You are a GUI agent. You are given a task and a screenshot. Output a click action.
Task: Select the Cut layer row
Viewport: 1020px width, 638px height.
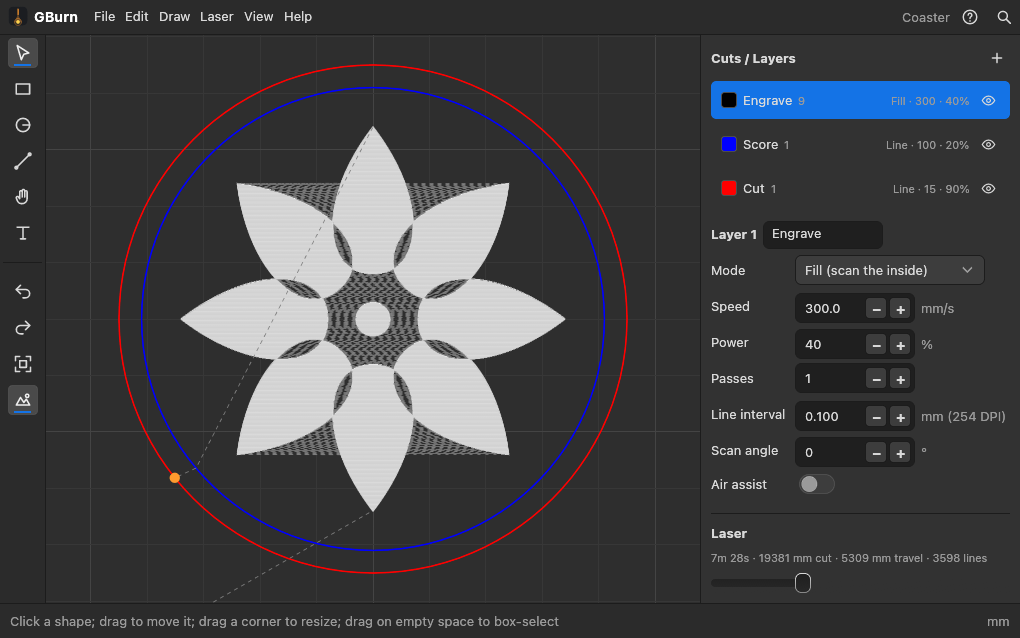860,189
